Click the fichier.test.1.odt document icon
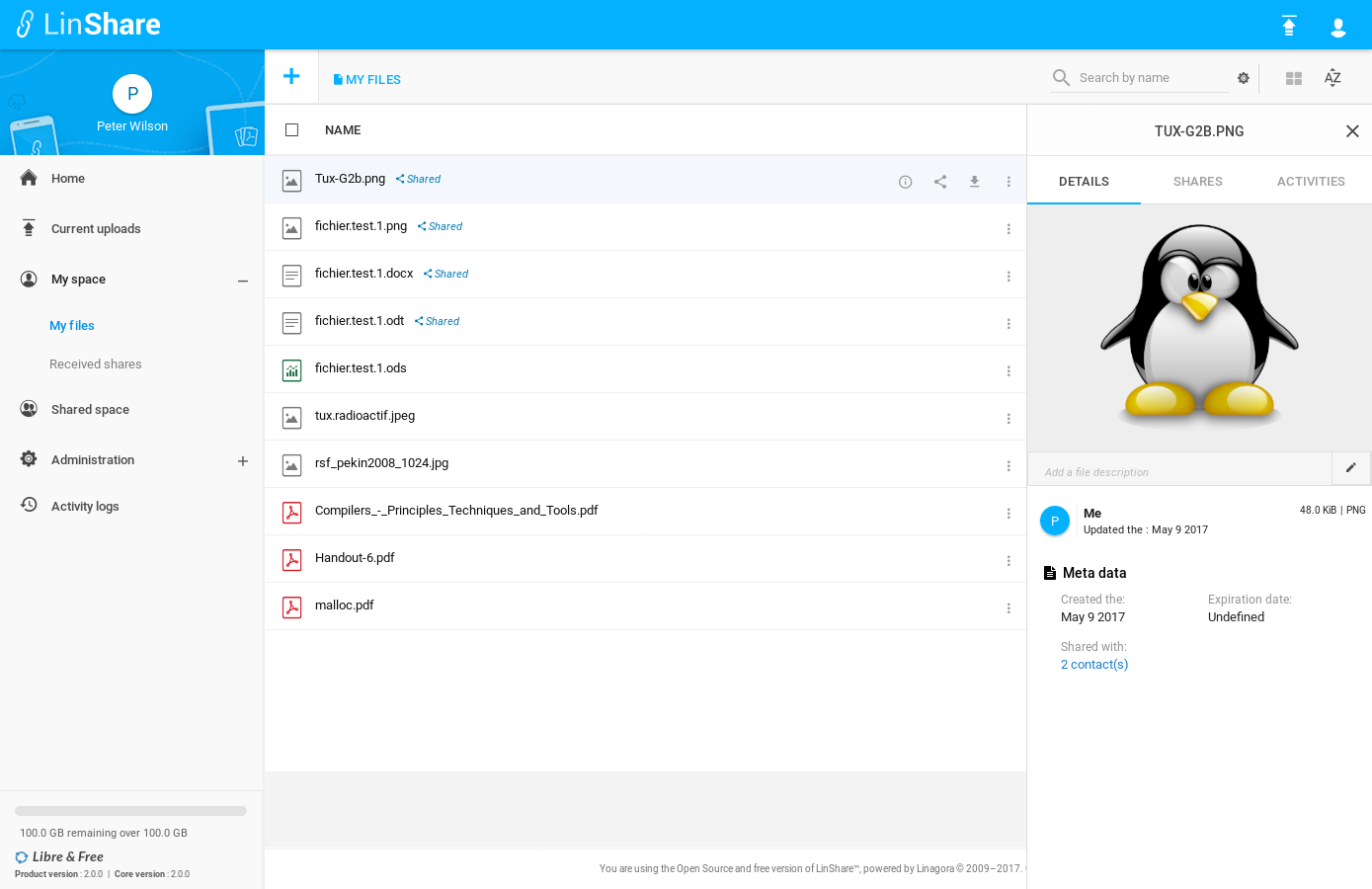The image size is (1372, 889). [291, 323]
